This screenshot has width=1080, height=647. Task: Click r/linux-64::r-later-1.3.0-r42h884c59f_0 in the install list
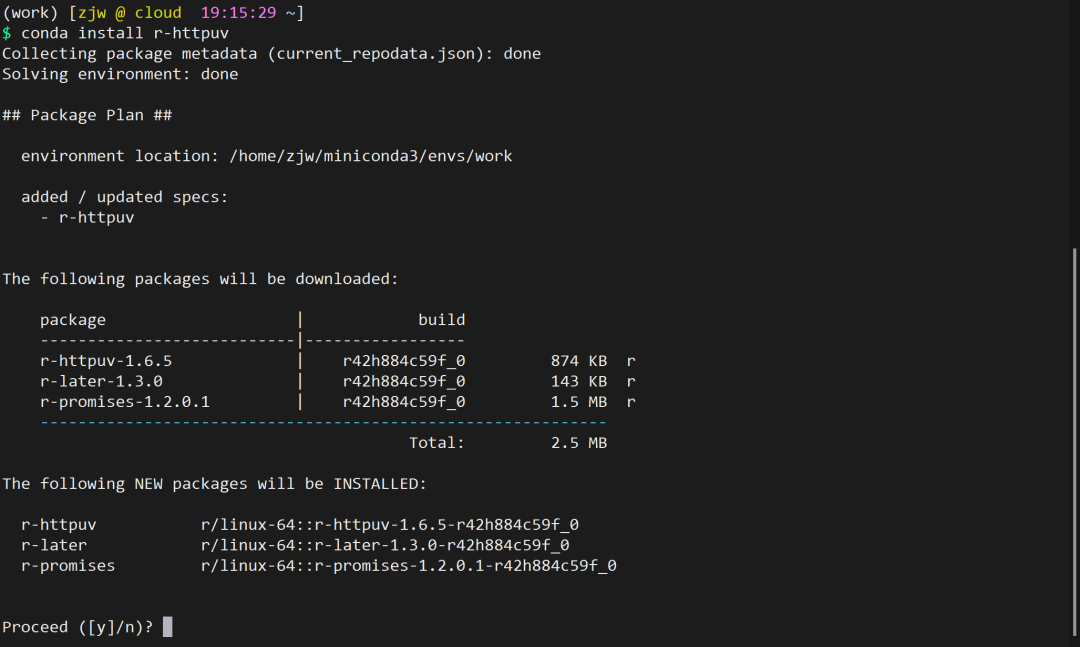click(384, 545)
